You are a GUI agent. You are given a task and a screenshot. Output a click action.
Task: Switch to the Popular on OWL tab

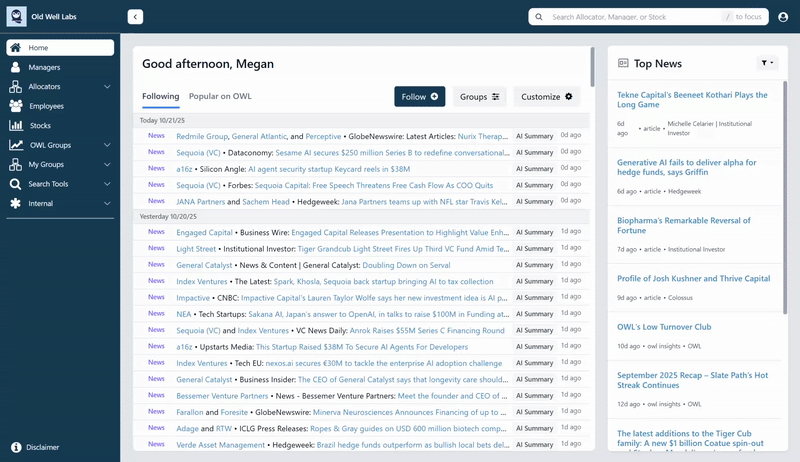(x=220, y=97)
